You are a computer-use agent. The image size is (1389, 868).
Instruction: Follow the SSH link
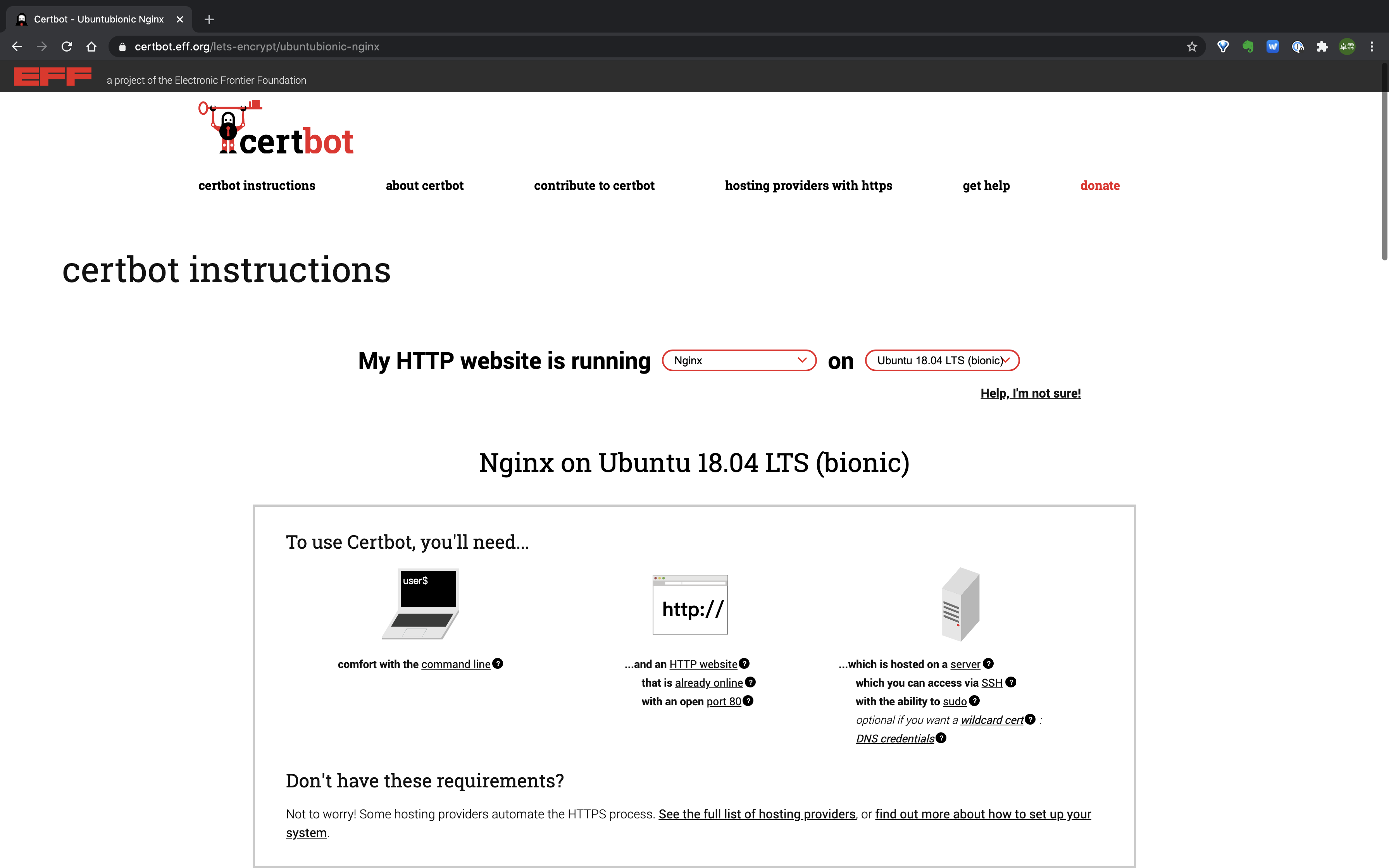[x=992, y=682]
